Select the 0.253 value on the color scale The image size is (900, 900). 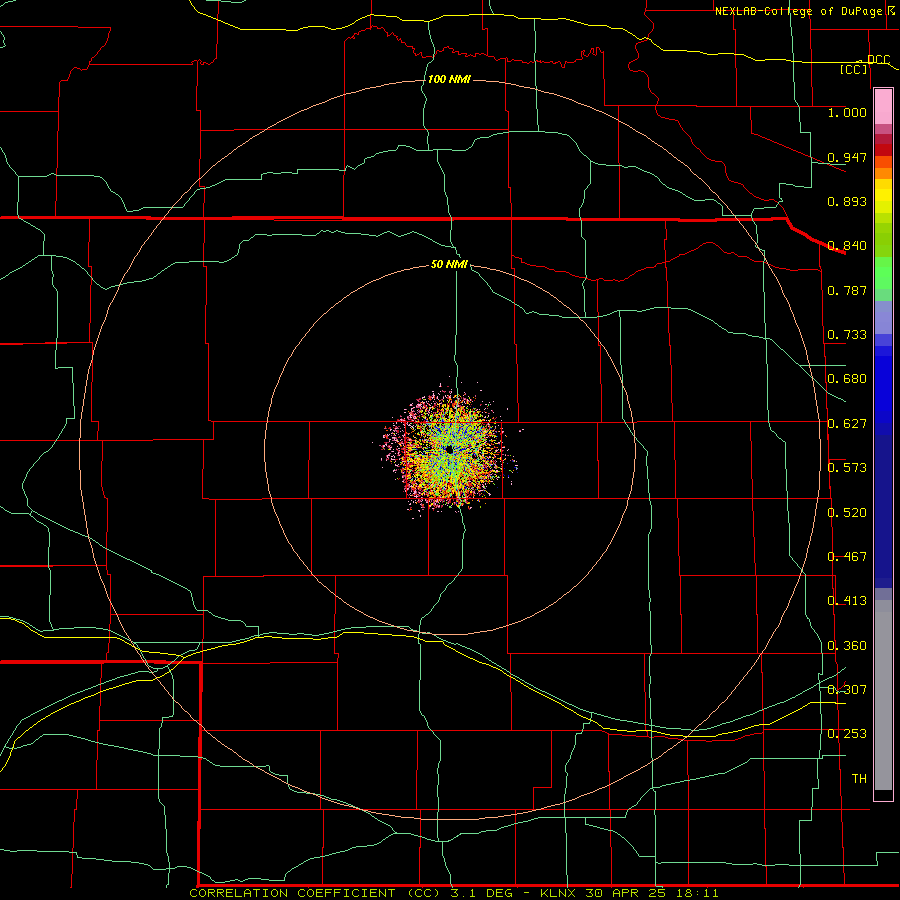pos(847,734)
